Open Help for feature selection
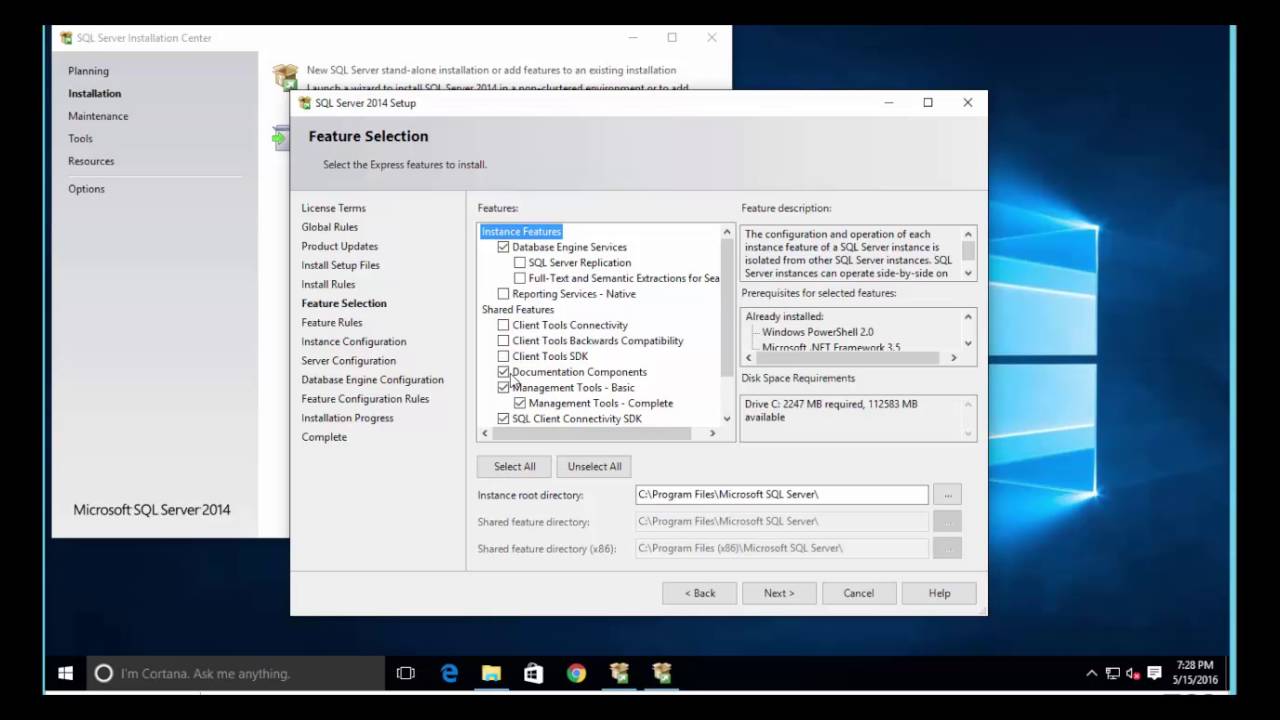 click(x=939, y=593)
